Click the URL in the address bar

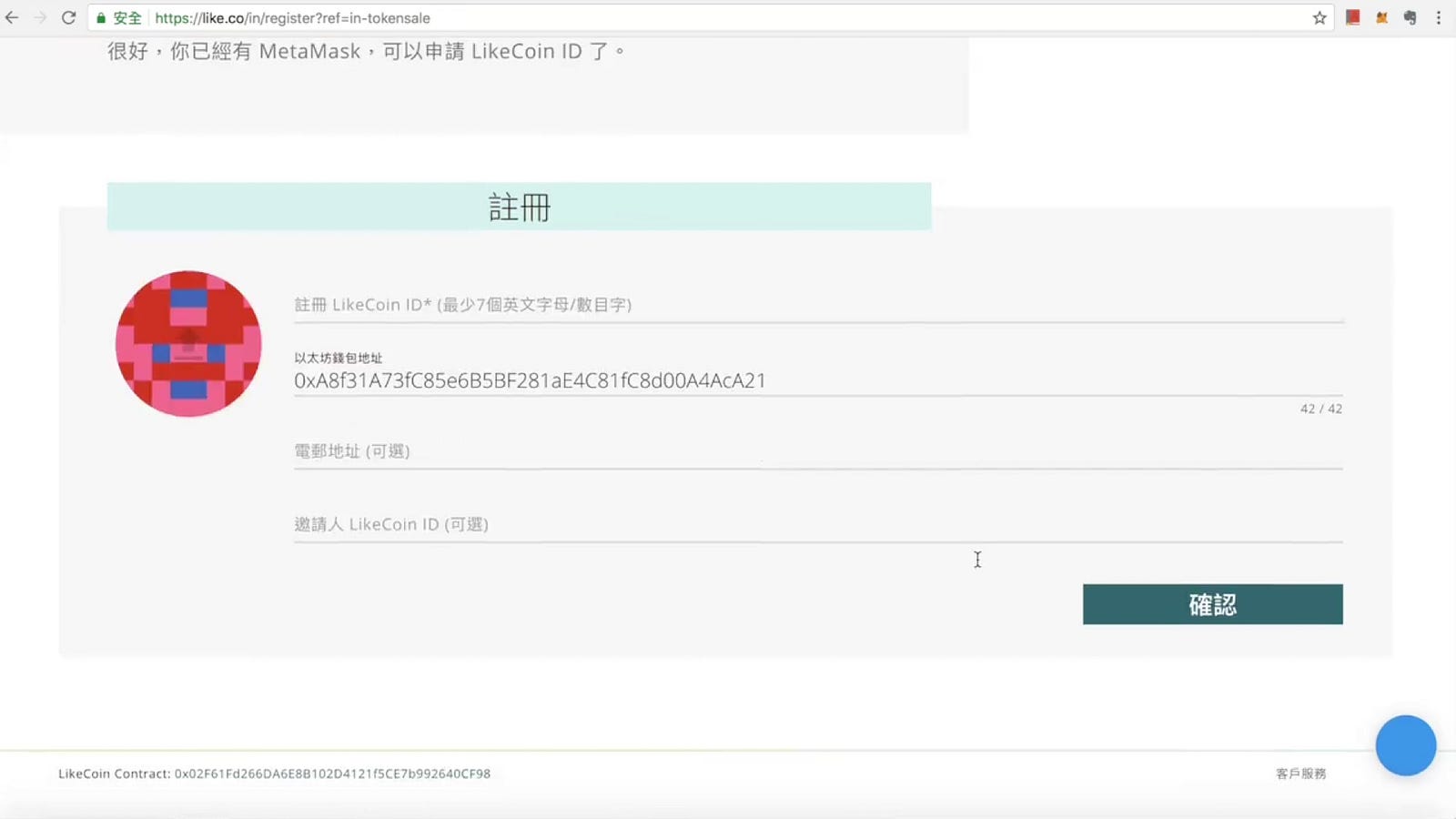[292, 18]
